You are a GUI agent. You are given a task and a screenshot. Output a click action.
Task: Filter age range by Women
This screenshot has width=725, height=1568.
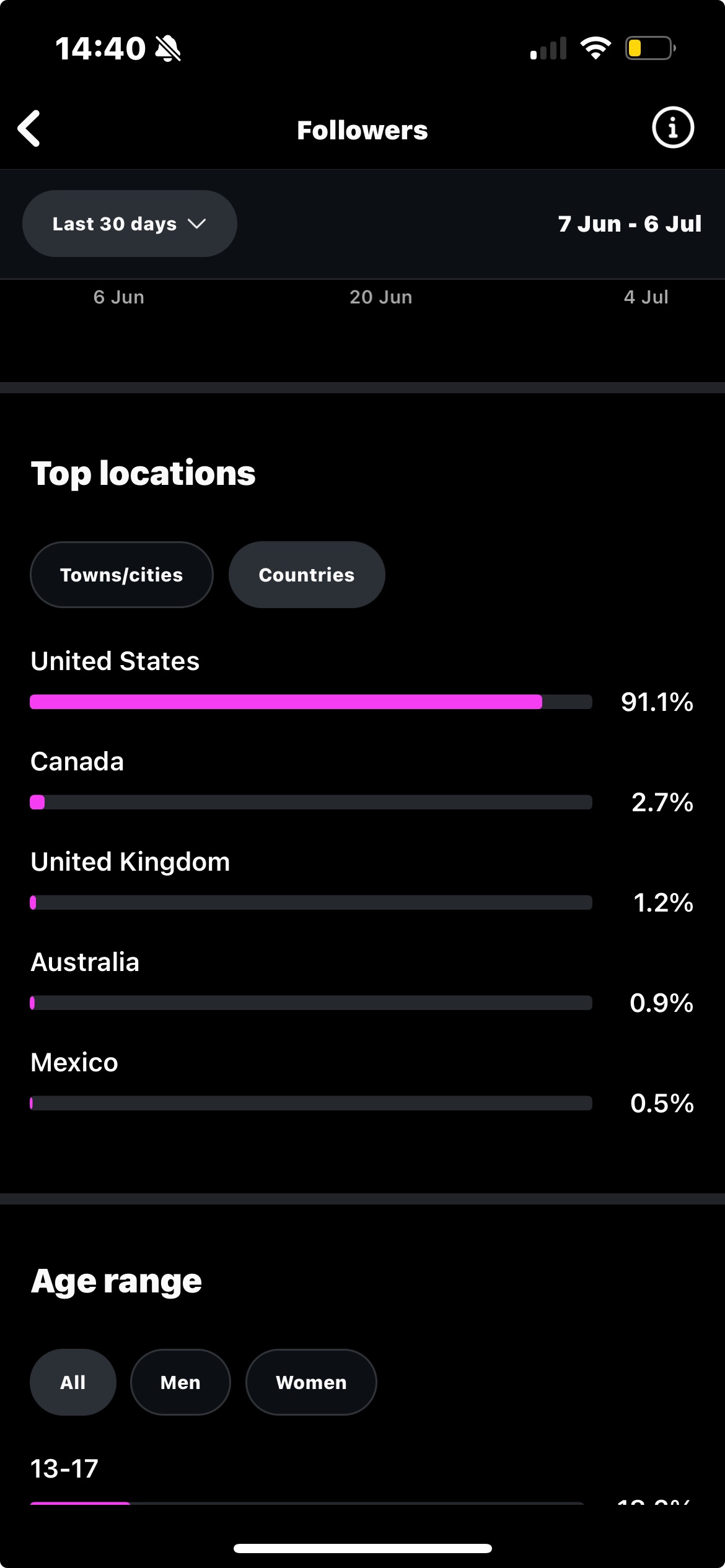(311, 1382)
